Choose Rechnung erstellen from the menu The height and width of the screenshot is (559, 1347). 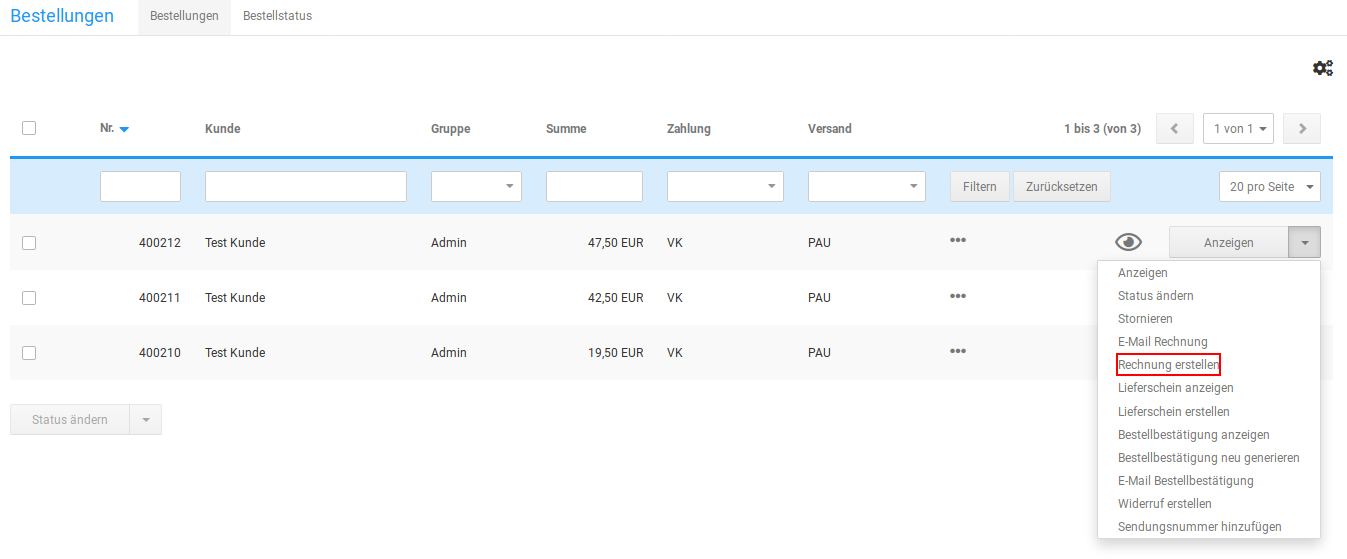[1168, 365]
